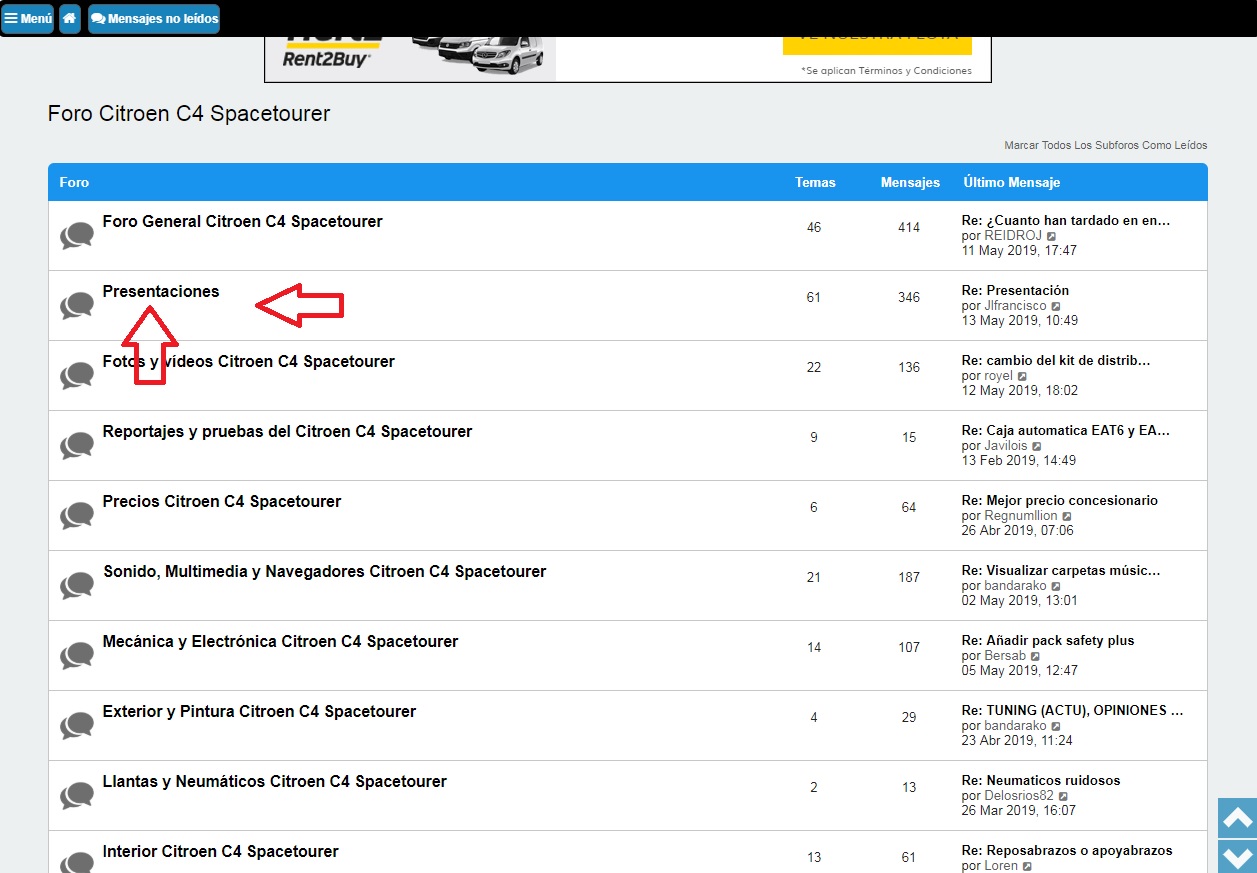Open last post 'Re: Visualizar carpetas músic…'

[x=1061, y=570]
